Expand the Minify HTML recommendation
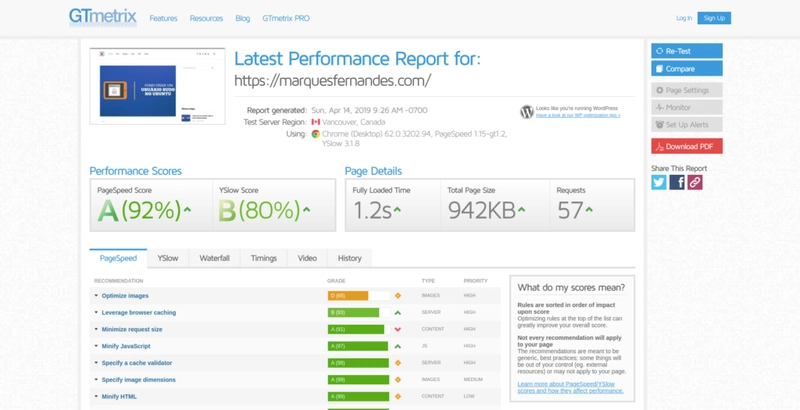800x410 pixels. pyautogui.click(x=119, y=397)
